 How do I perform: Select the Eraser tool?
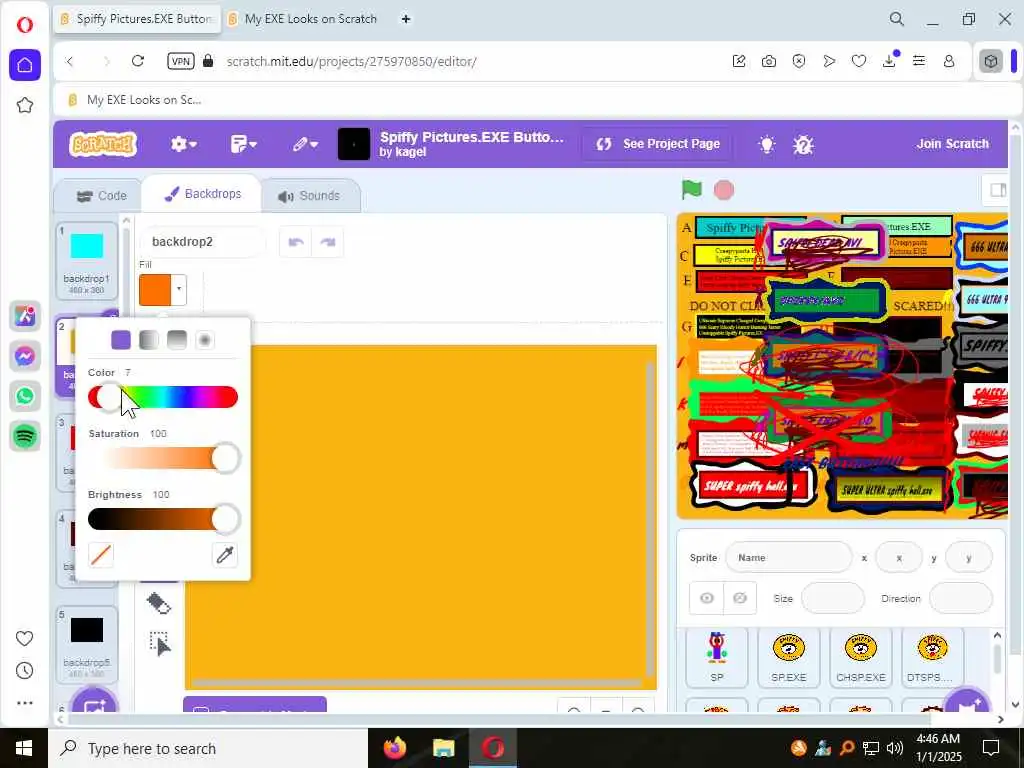159,603
